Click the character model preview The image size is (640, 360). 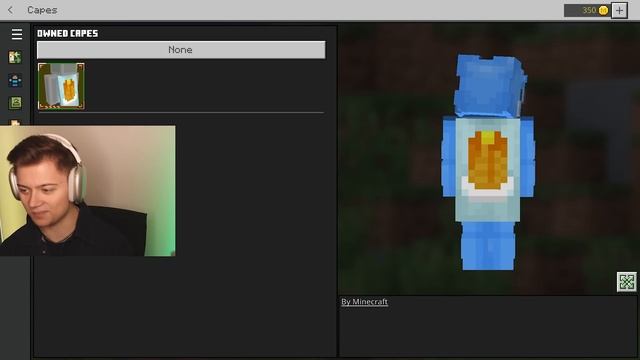point(488,162)
